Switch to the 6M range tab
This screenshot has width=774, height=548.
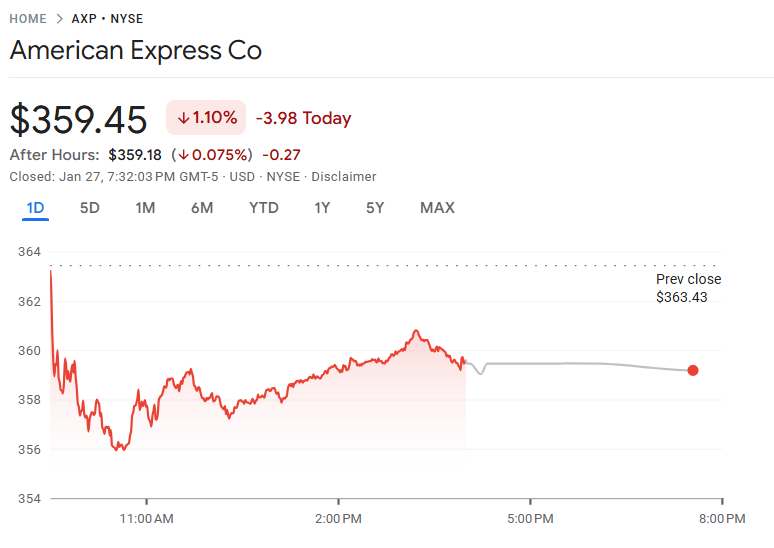(202, 208)
